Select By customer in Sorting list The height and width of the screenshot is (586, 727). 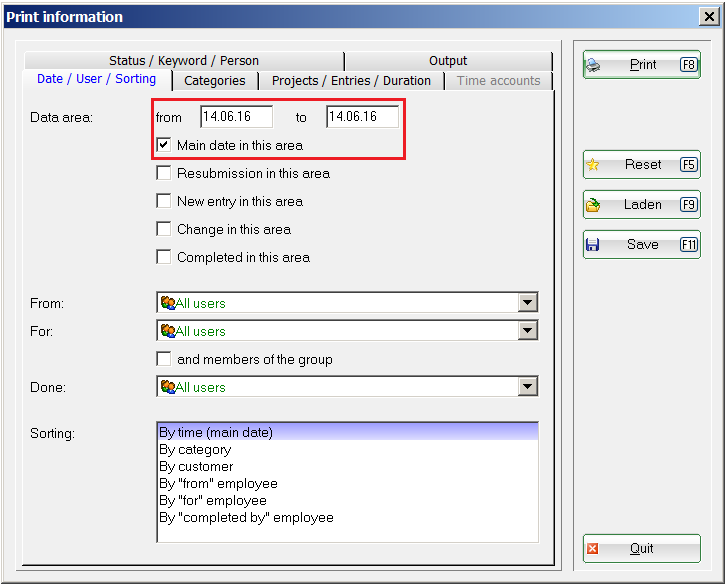pyautogui.click(x=196, y=467)
